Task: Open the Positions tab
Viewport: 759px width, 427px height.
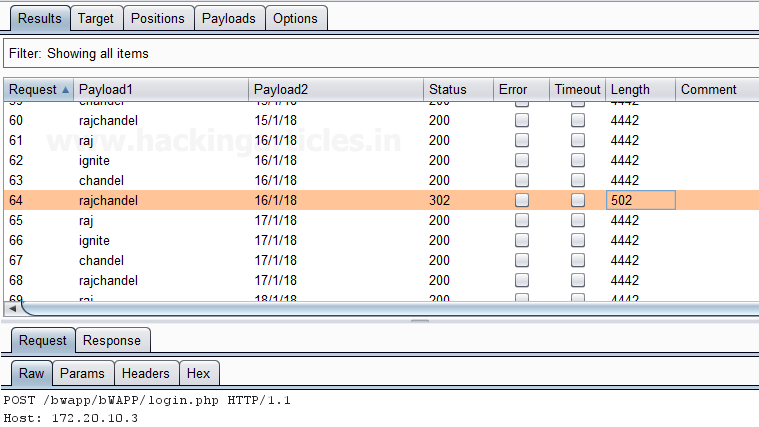Action: click(158, 18)
